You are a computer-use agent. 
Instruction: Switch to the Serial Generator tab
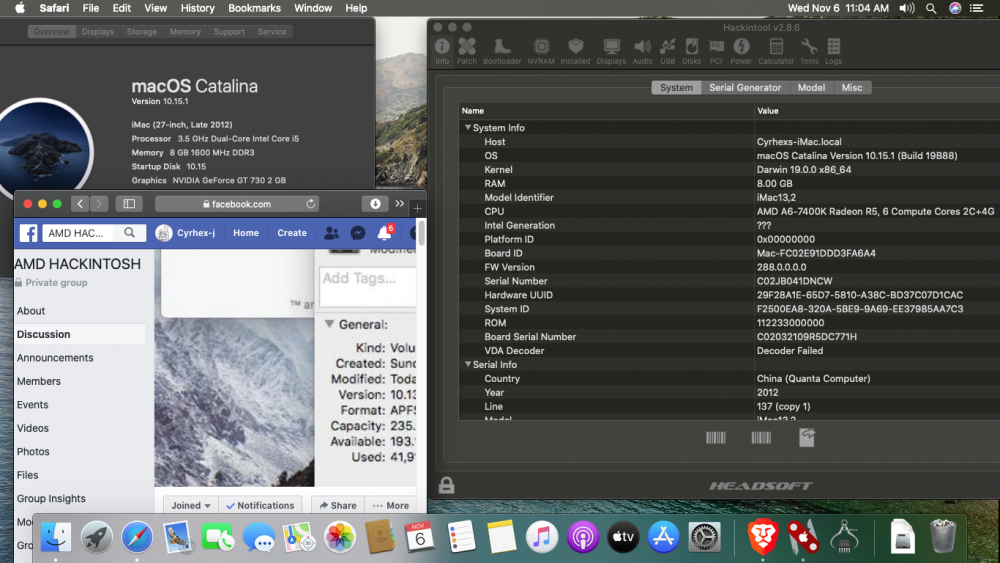pyautogui.click(x=745, y=87)
